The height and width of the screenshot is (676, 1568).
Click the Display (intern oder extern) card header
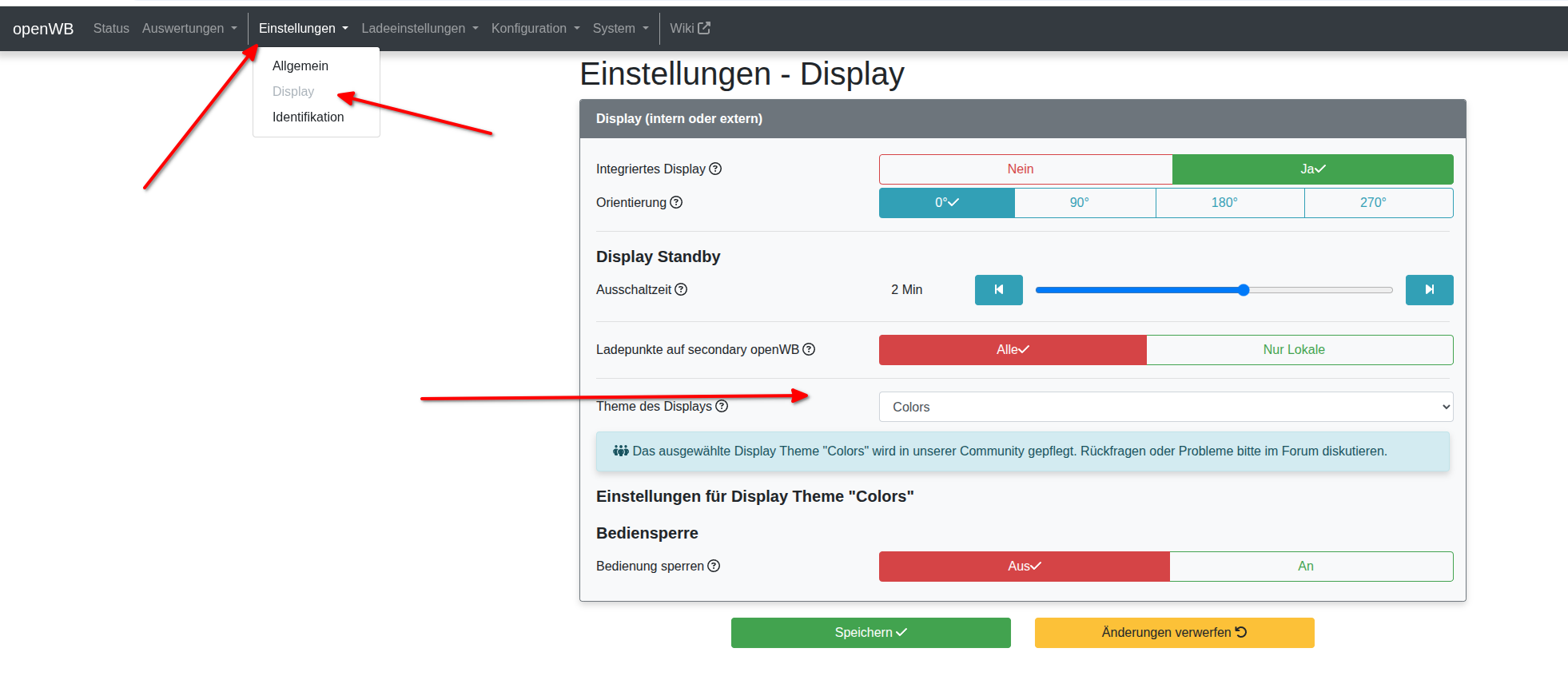pos(1023,119)
